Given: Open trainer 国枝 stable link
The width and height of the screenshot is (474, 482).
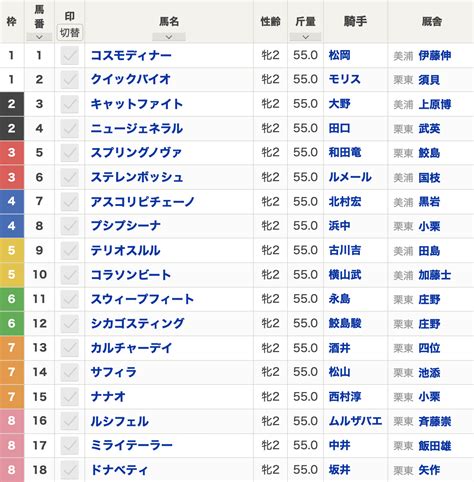Looking at the screenshot, I should (x=429, y=177).
